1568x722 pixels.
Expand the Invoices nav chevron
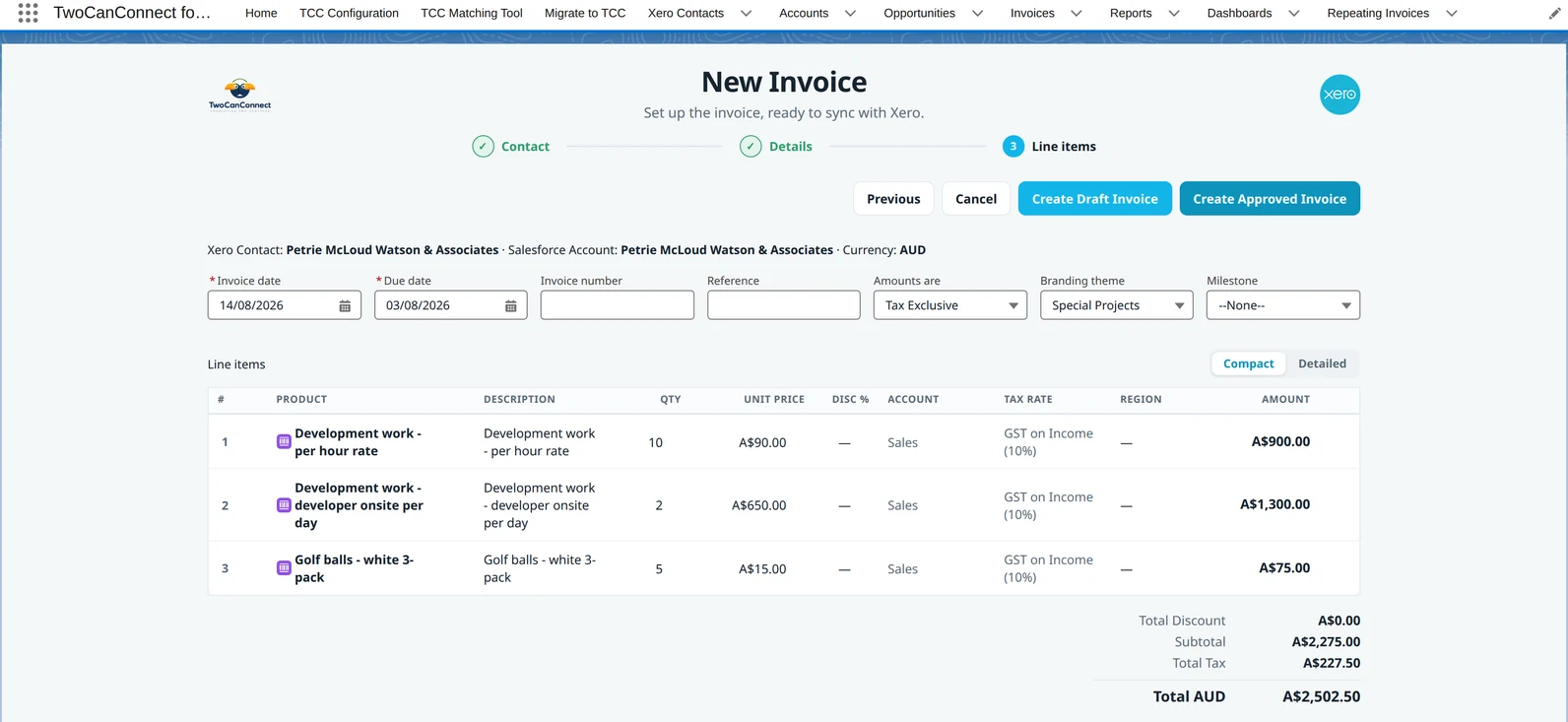[1076, 14]
